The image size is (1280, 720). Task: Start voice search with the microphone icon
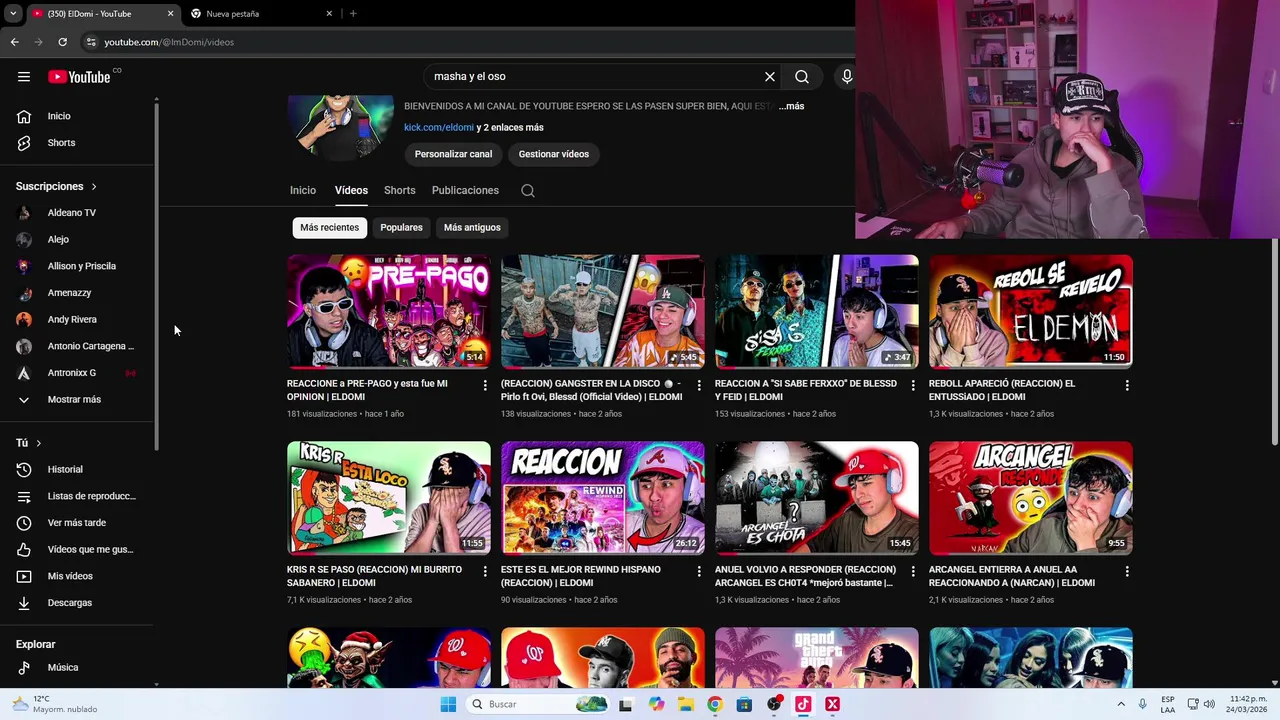846,76
